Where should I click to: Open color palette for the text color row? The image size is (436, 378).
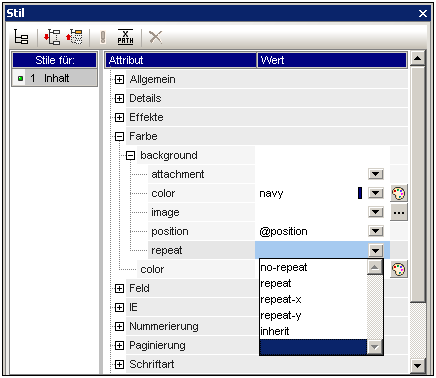[x=399, y=269]
